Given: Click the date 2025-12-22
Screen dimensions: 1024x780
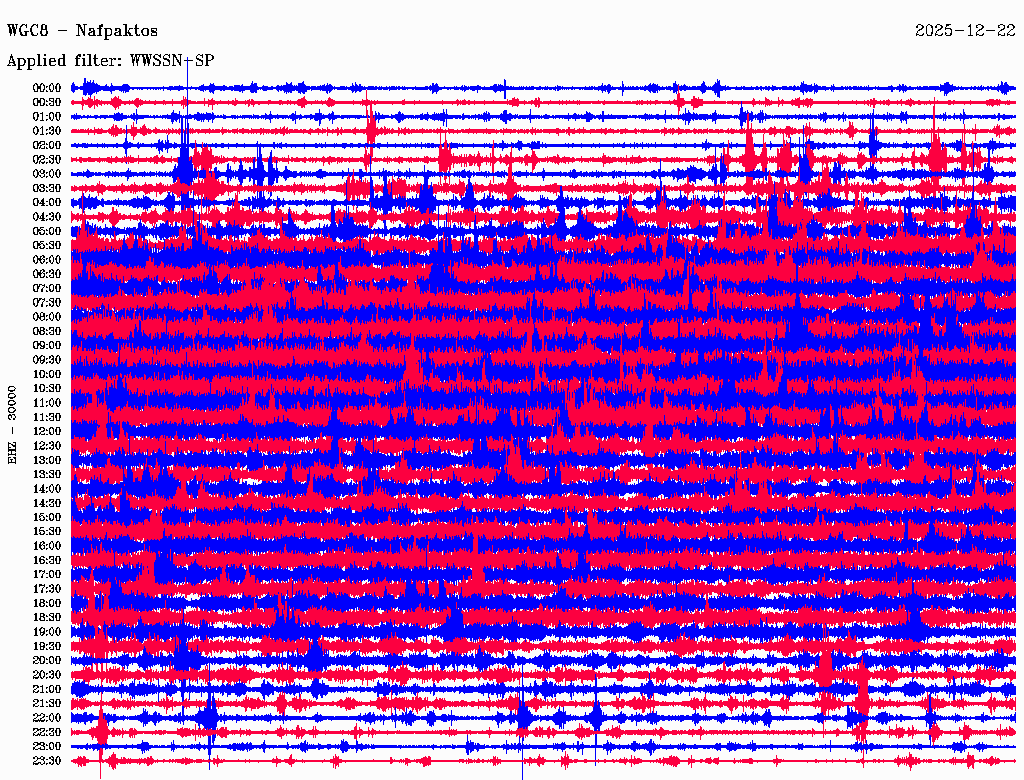Looking at the screenshot, I should [x=965, y=31].
